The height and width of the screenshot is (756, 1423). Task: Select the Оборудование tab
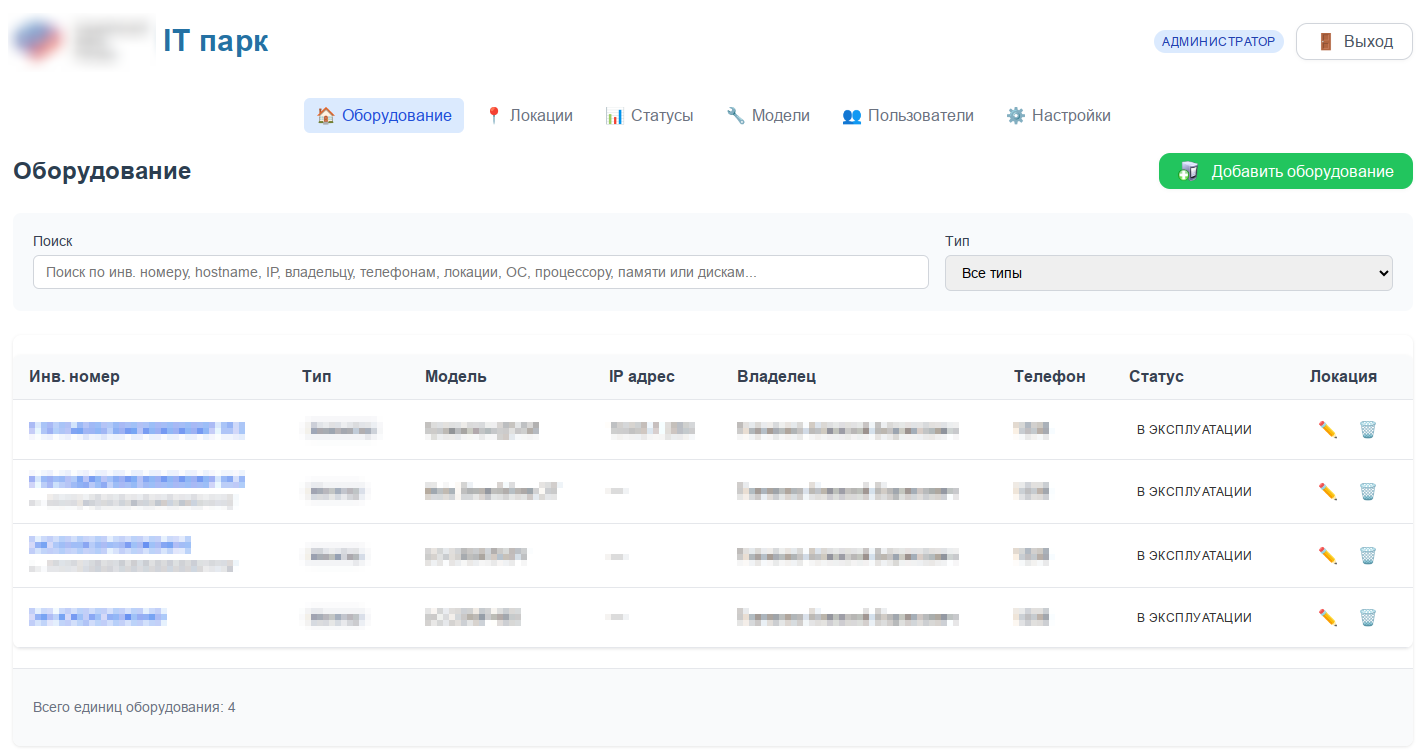(384, 116)
